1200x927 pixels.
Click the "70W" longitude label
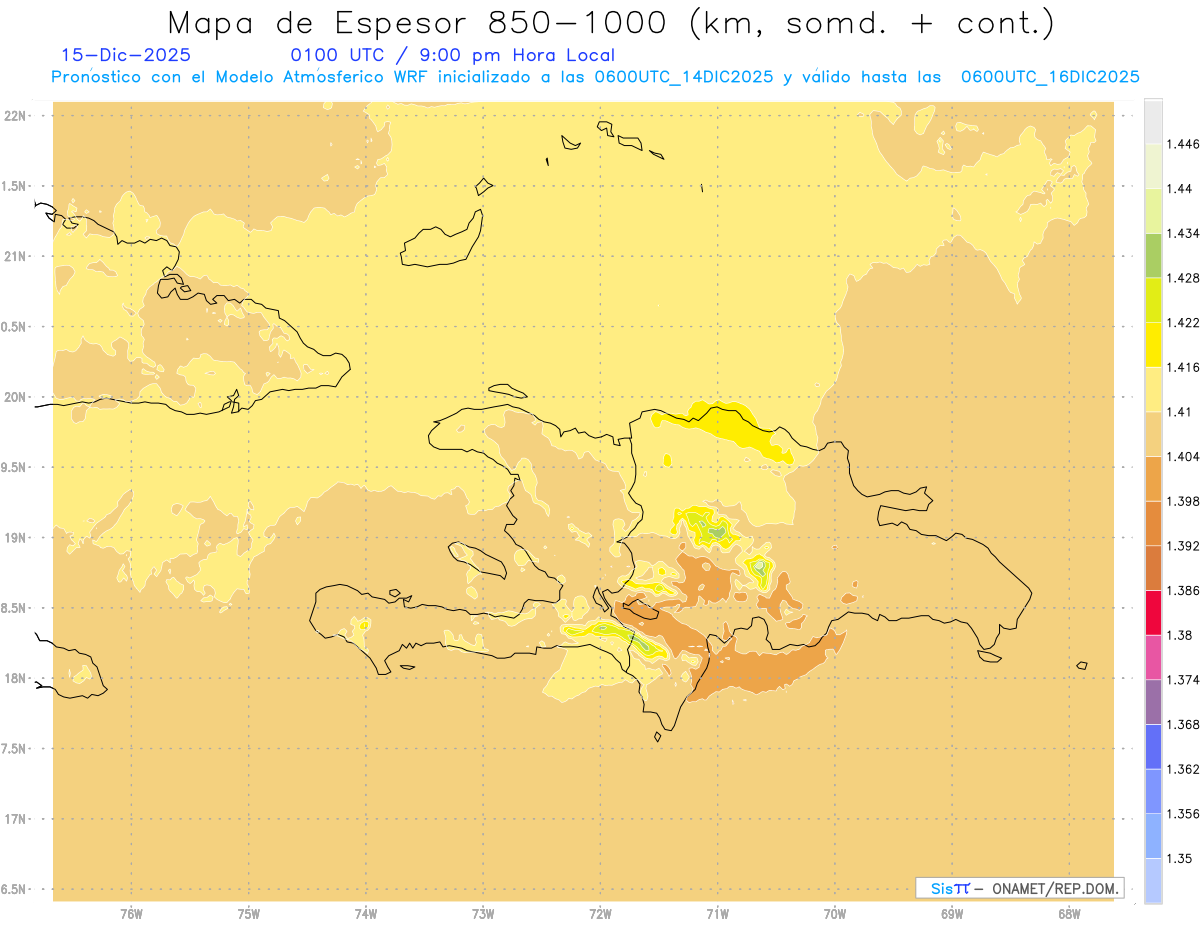coord(835,914)
